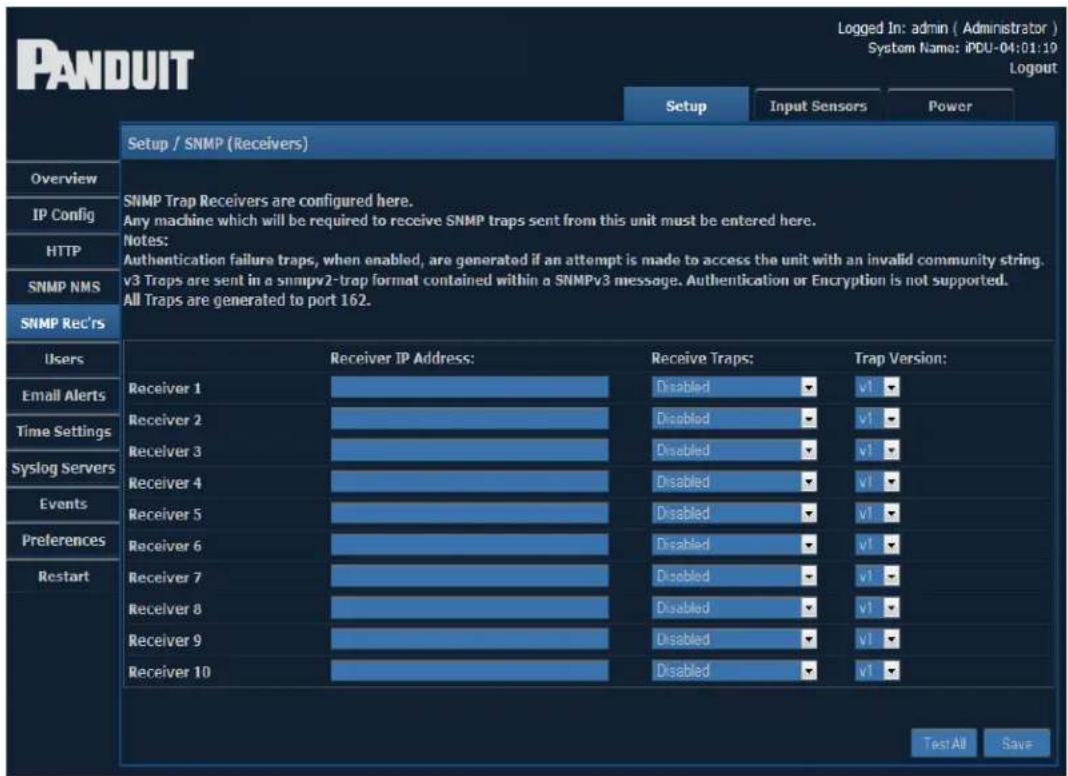Open the Setup tab
The height and width of the screenshot is (776, 1068).
coord(686,106)
